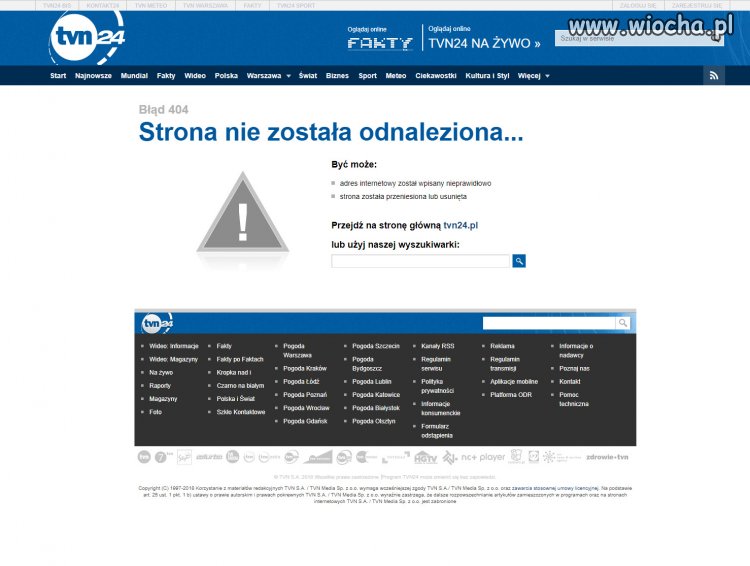750x566 pixels.
Task: Open footer link Wideo: Informacje
Action: (x=174, y=346)
